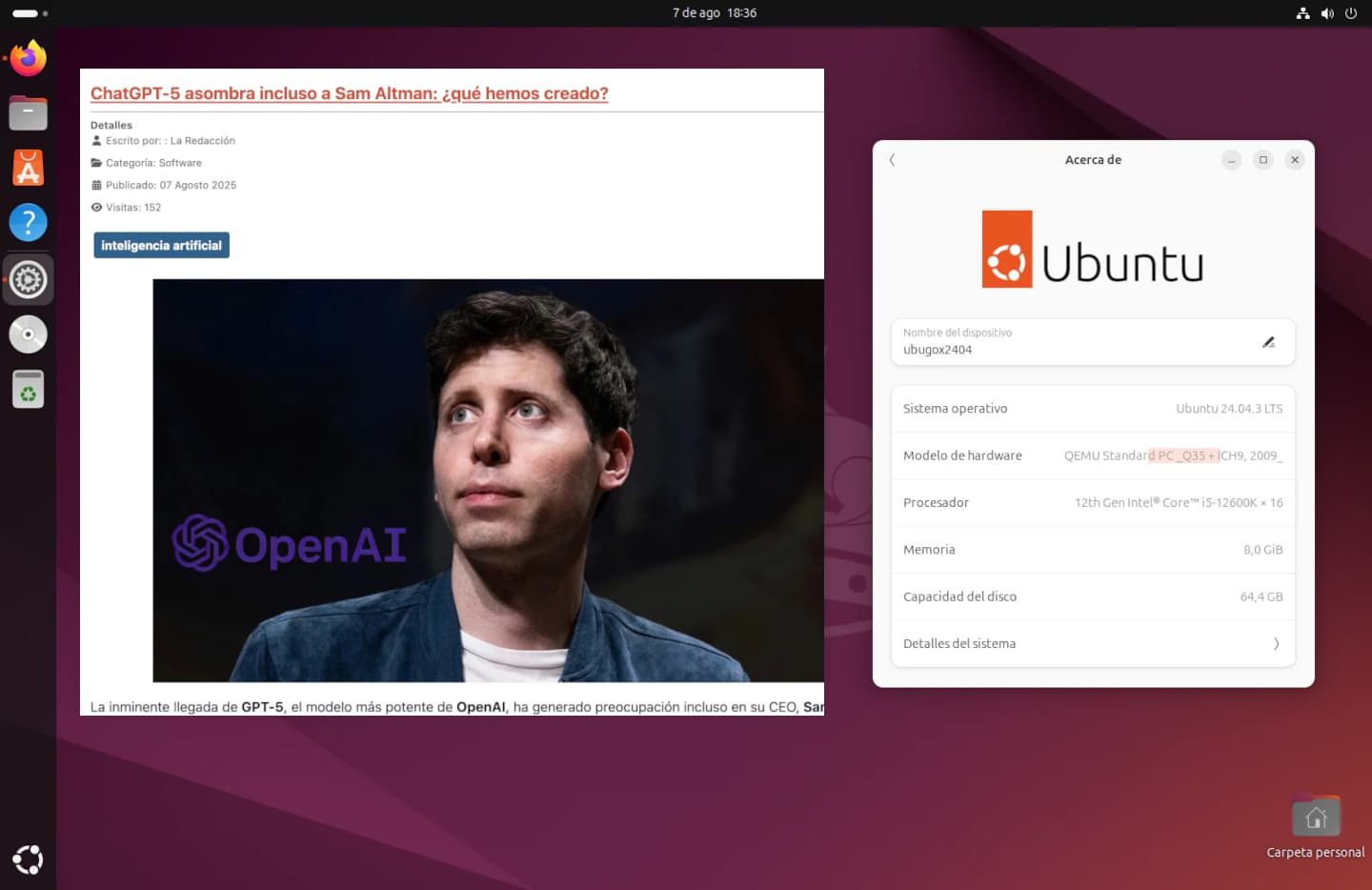Show applications with the Ubuntu logo button
The width and height of the screenshot is (1372, 890).
(x=28, y=860)
